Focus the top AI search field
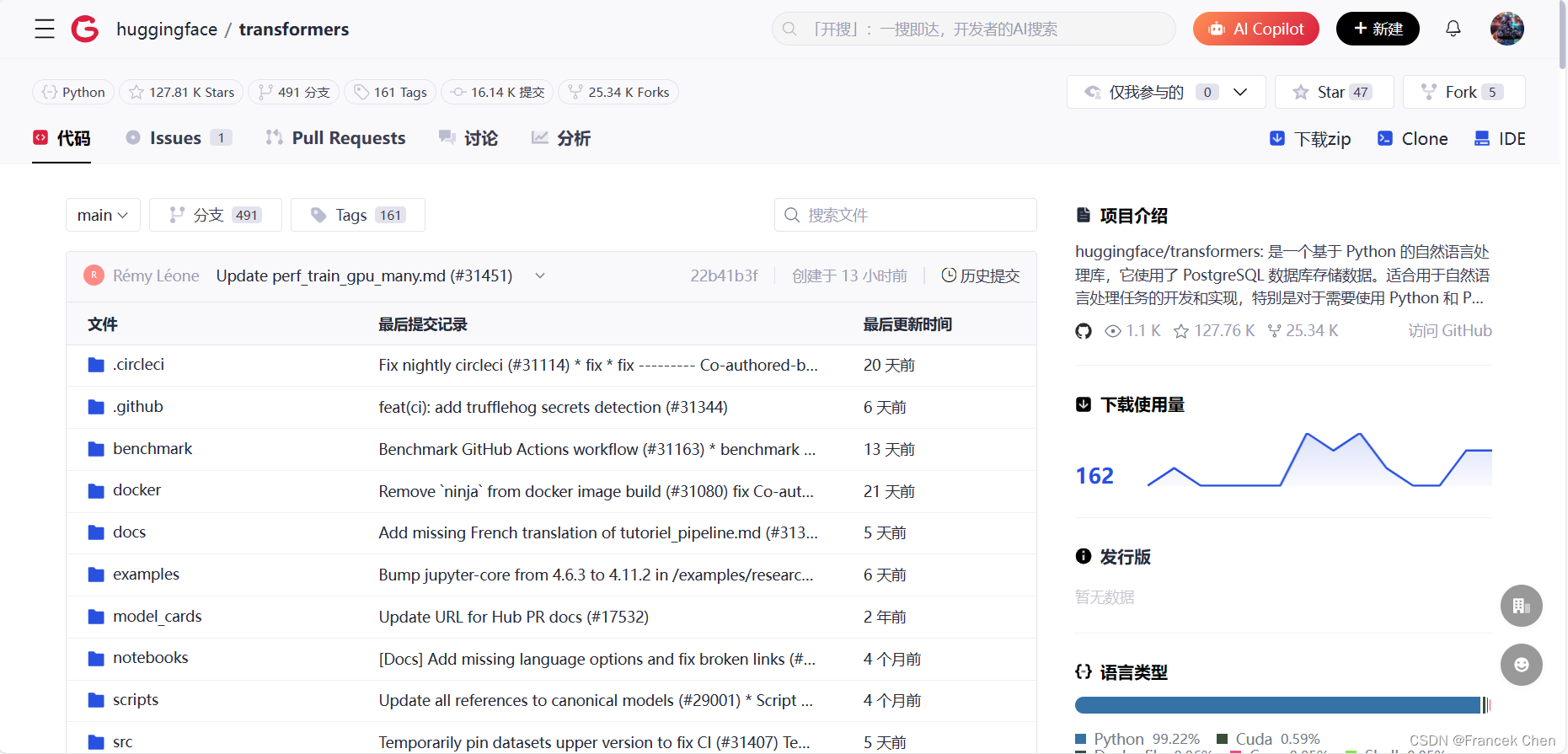The image size is (1568, 754). pyautogui.click(x=973, y=29)
